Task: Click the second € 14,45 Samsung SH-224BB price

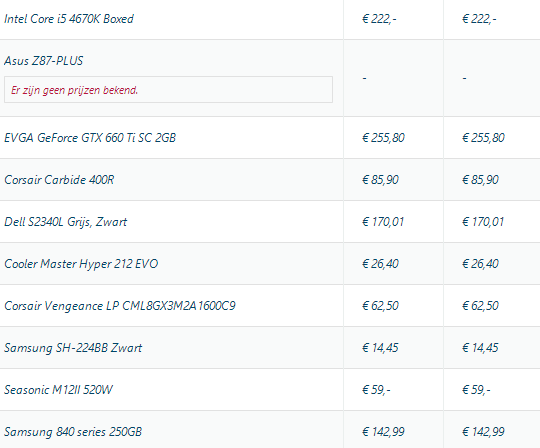Action: click(480, 348)
